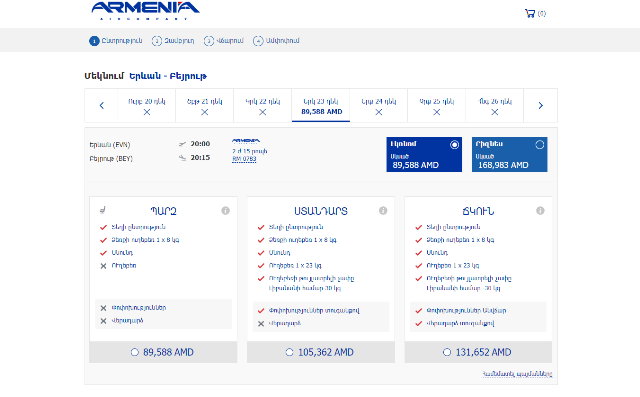Image resolution: width=640 pixels, height=397 pixels.
Task: Open info icon for the ՍՏԱՆԴԱՐՏ fare
Action: (383, 211)
